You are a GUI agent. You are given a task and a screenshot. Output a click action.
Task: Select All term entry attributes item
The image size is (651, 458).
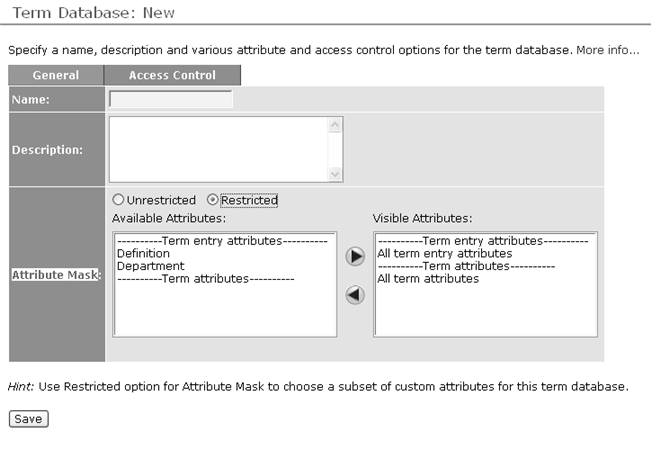[444, 253]
